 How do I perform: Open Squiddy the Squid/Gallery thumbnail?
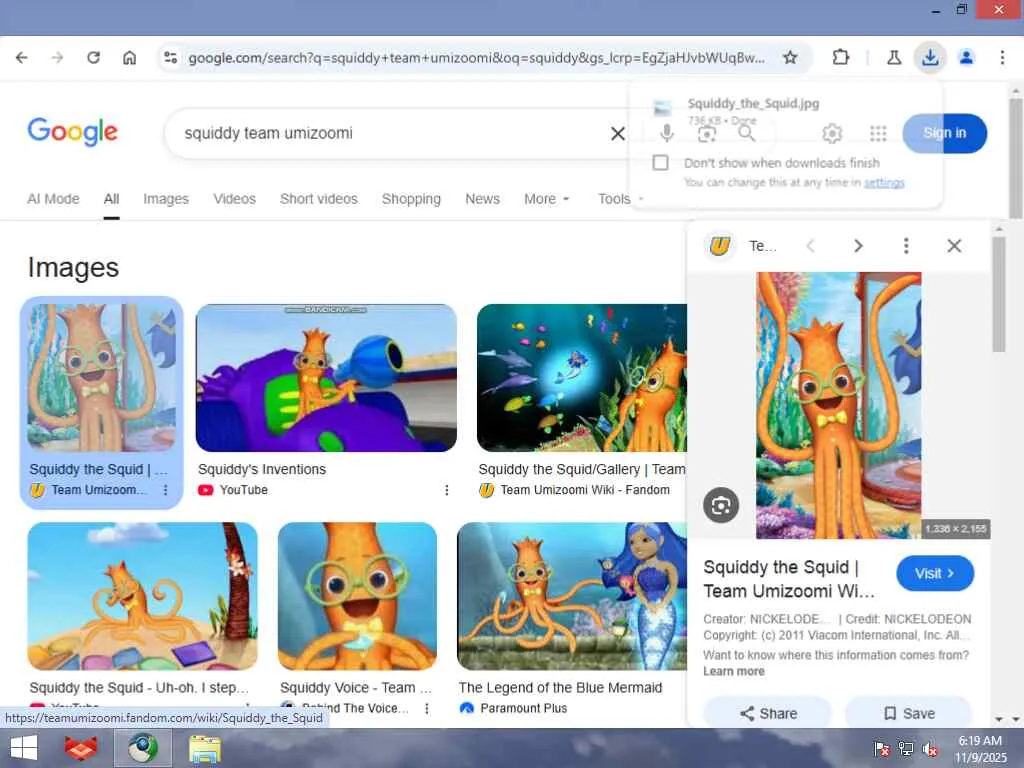tap(582, 378)
